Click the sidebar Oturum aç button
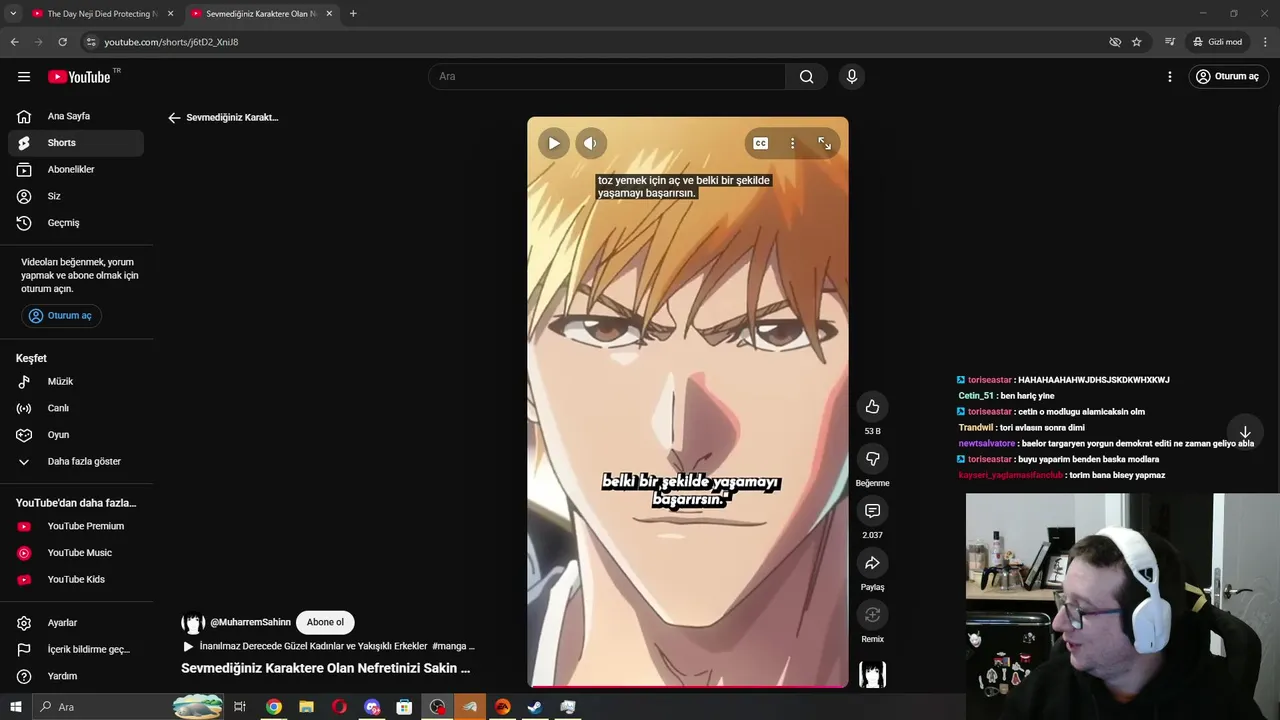 click(x=61, y=316)
